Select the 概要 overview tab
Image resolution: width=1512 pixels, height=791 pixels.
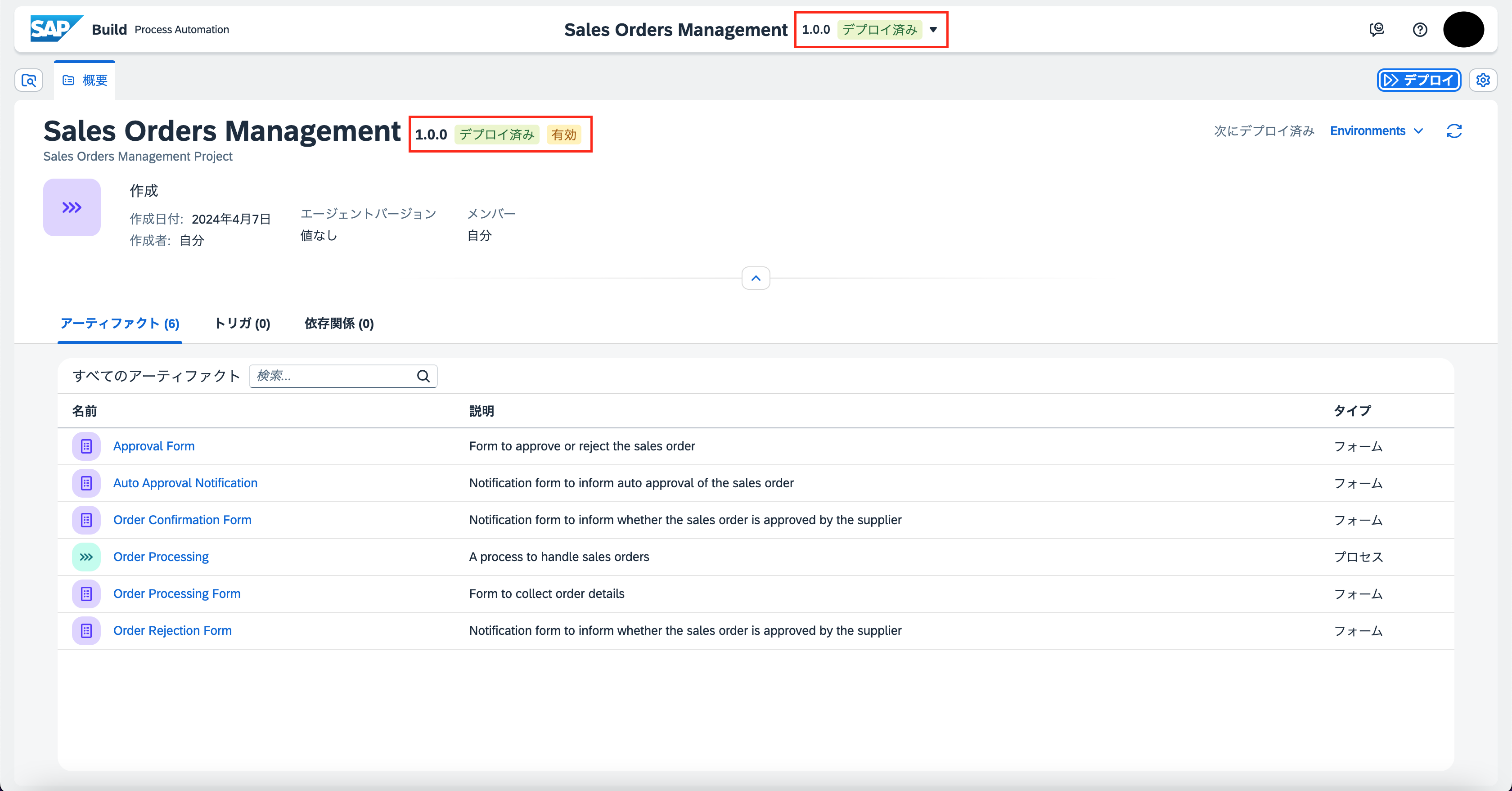pos(85,81)
